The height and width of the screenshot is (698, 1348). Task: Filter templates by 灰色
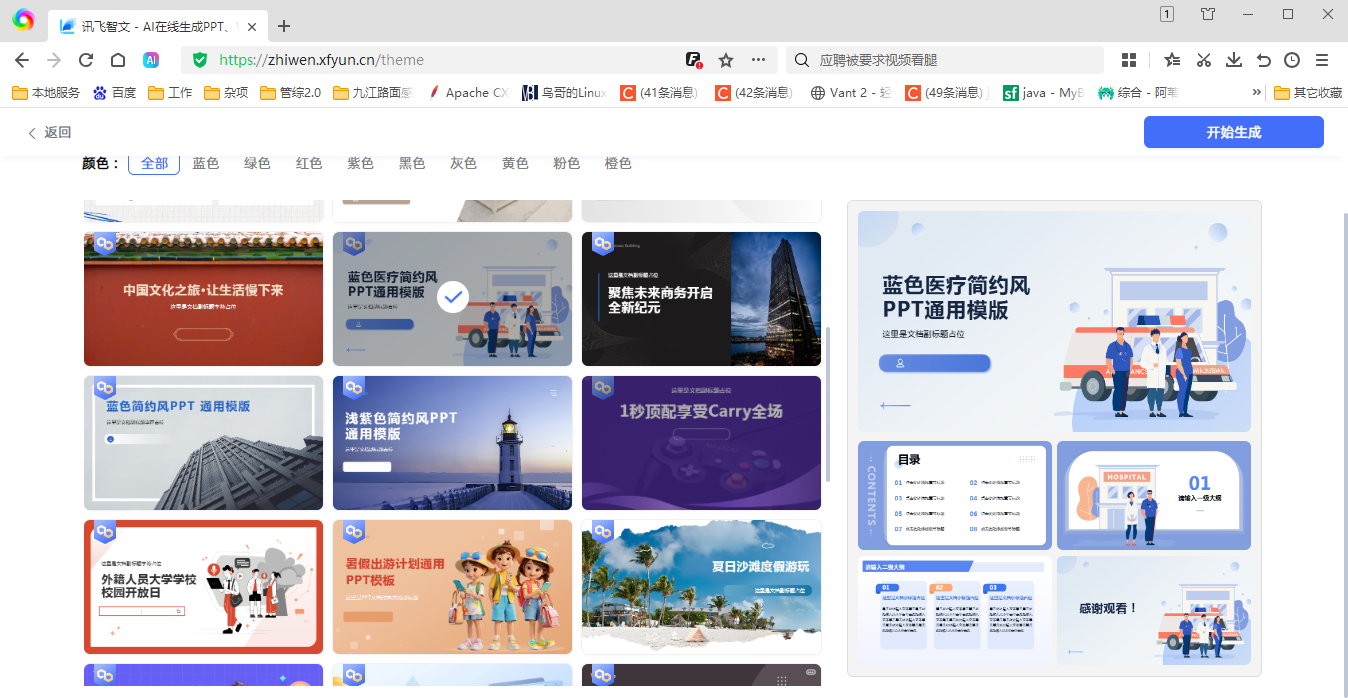pos(463,163)
